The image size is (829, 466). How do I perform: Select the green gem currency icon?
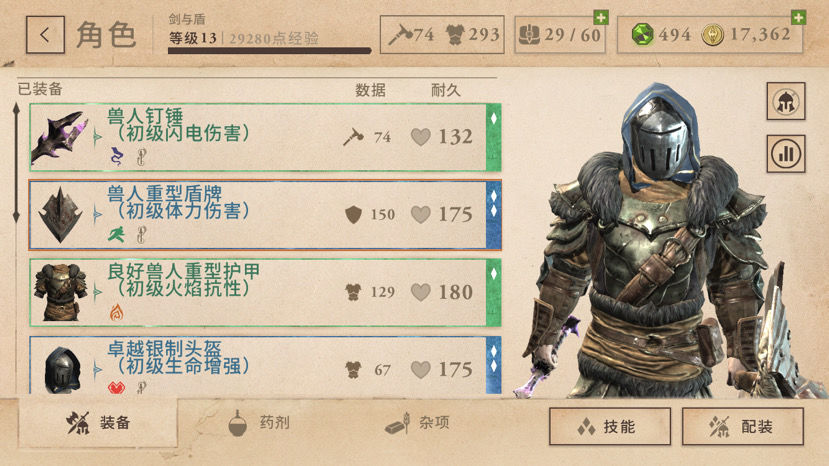[642, 35]
